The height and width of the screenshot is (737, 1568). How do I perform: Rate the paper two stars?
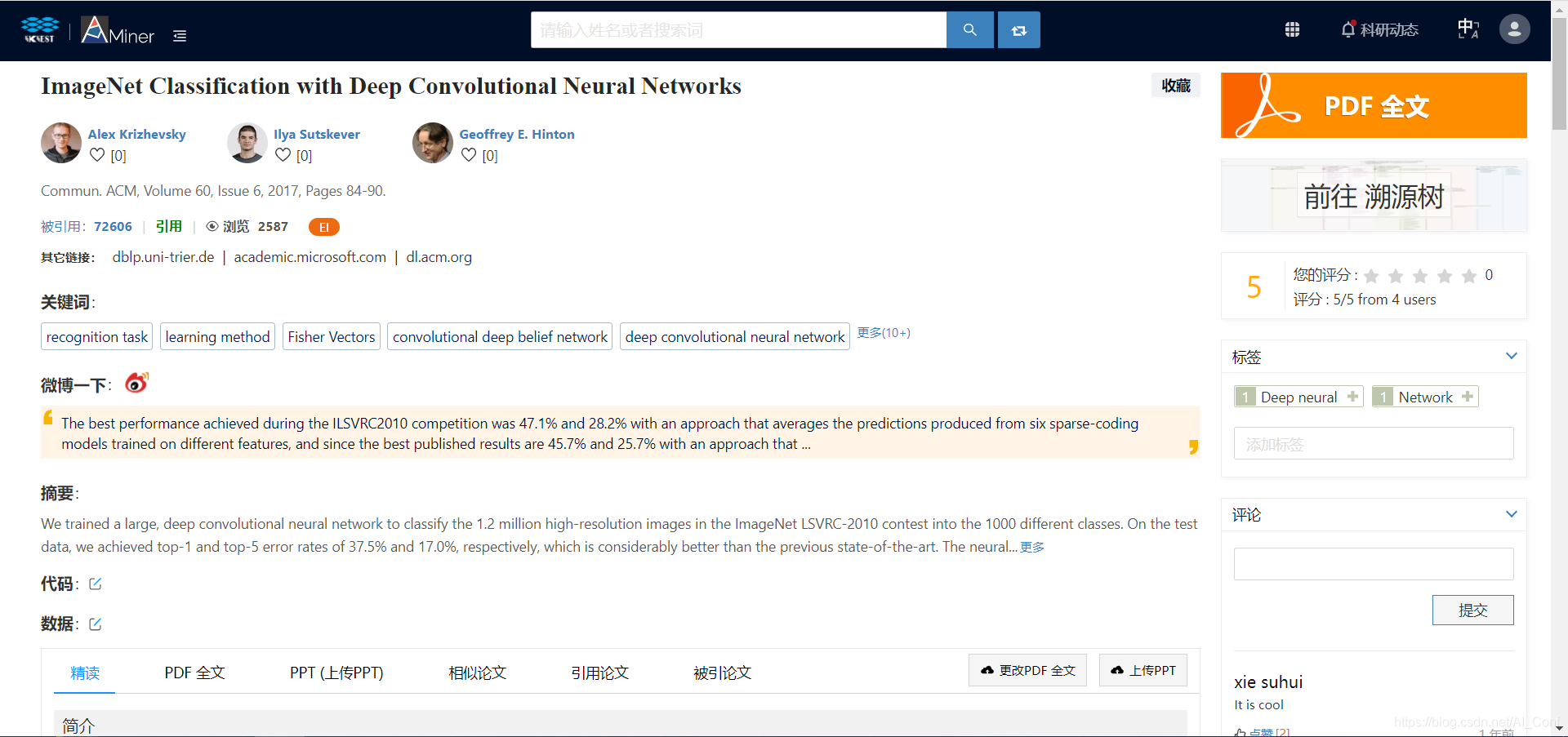point(1396,276)
